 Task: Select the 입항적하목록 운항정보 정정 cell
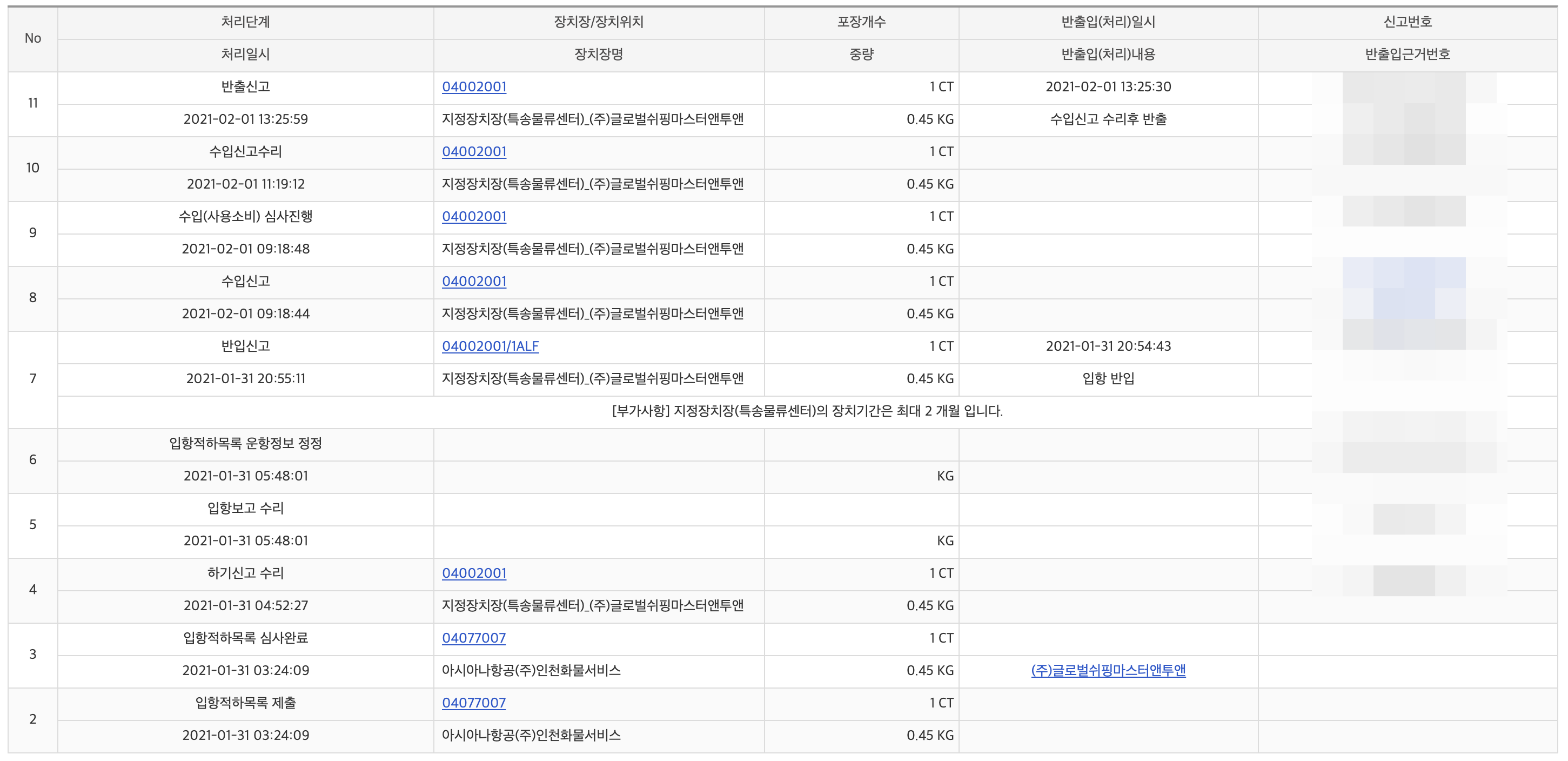245,443
